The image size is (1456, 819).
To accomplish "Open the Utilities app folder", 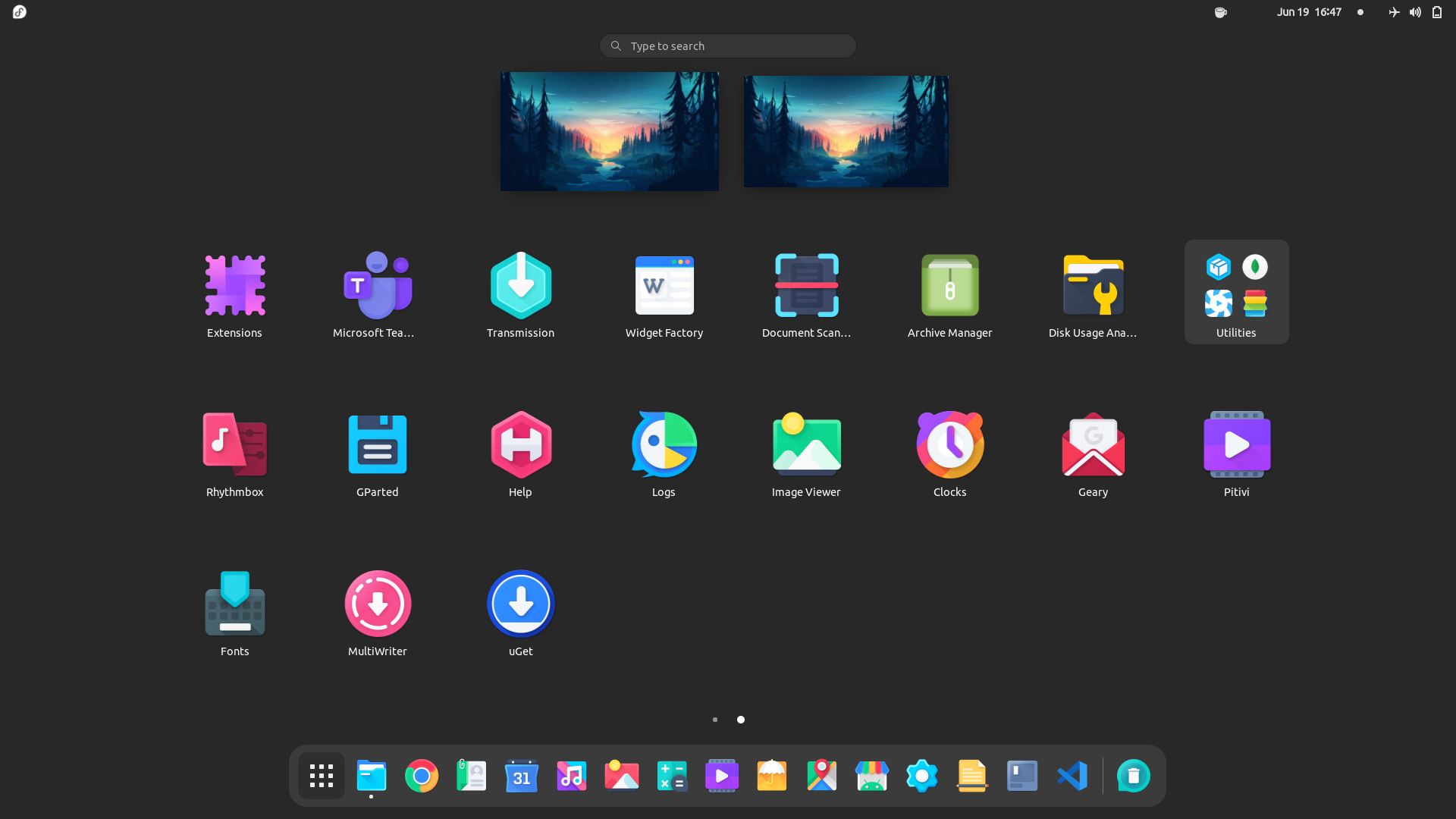I will pos(1236,292).
